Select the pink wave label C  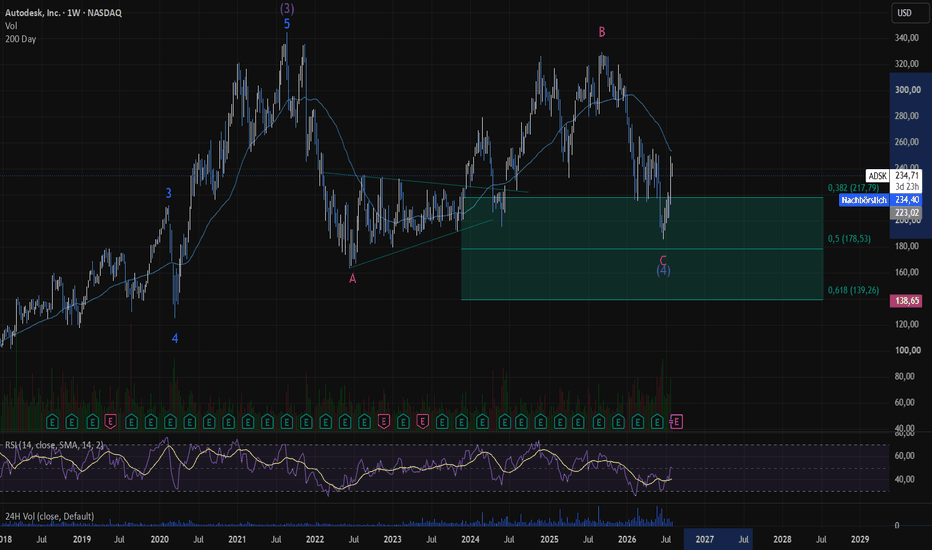(663, 260)
